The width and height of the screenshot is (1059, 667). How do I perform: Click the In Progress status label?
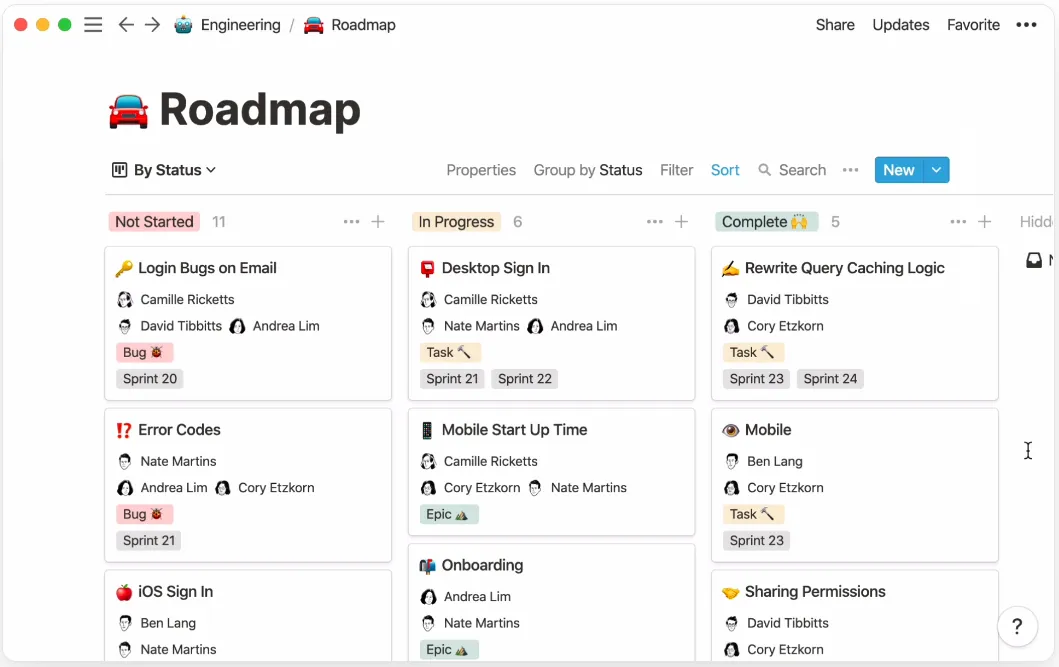coord(456,221)
